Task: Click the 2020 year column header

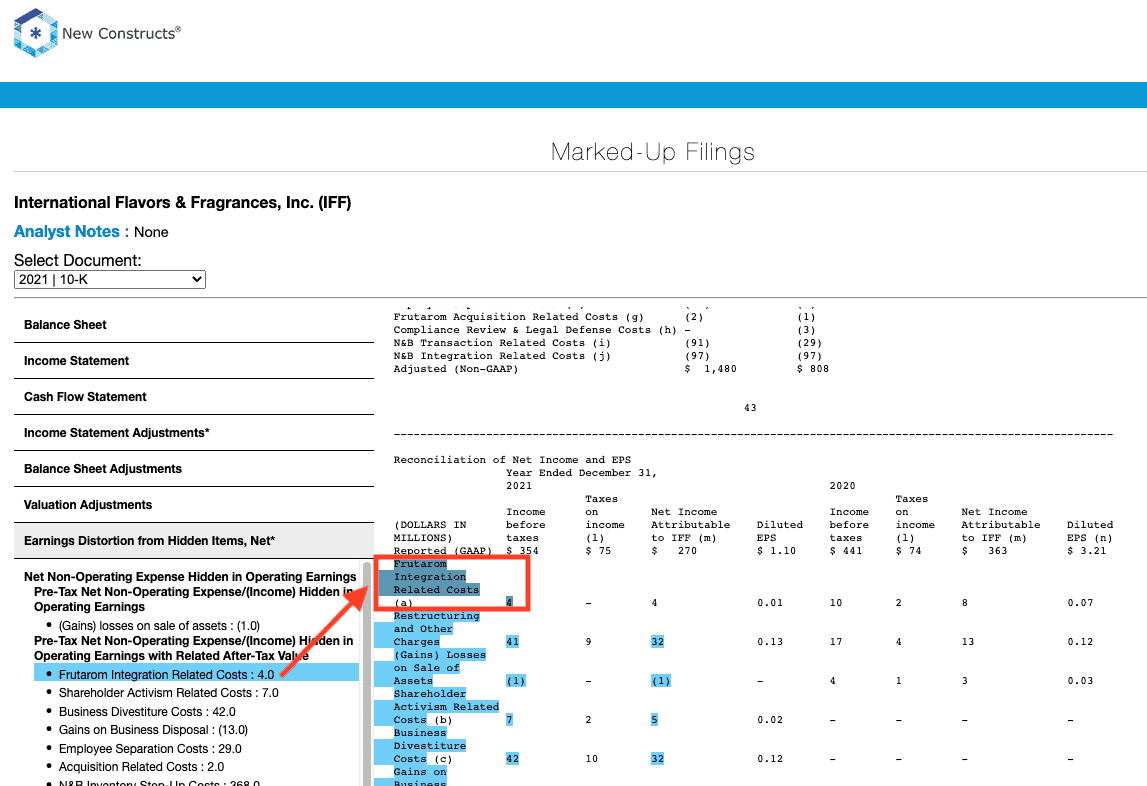Action: [x=842, y=486]
